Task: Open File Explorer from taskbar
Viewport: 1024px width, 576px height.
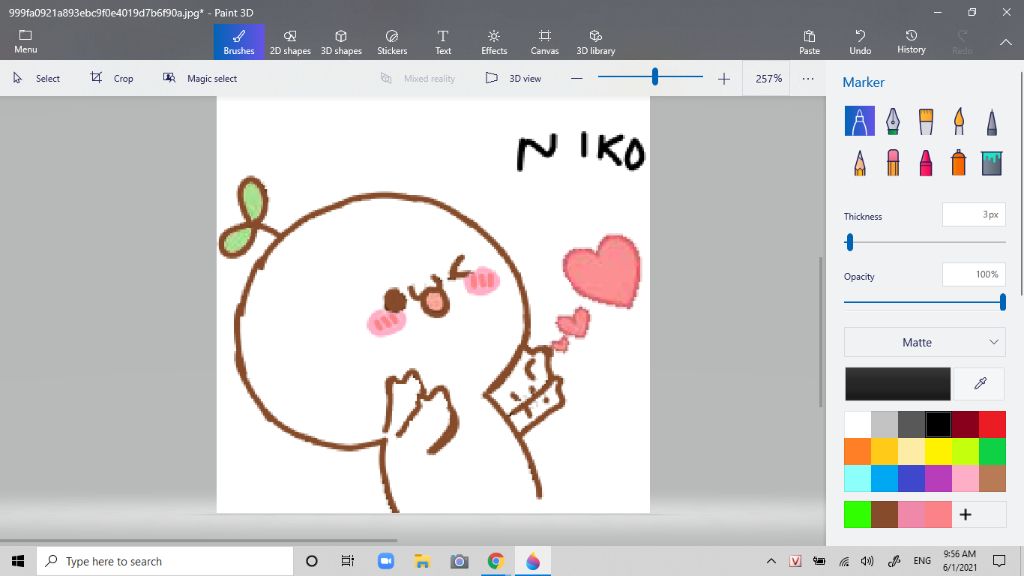Action: (x=423, y=561)
